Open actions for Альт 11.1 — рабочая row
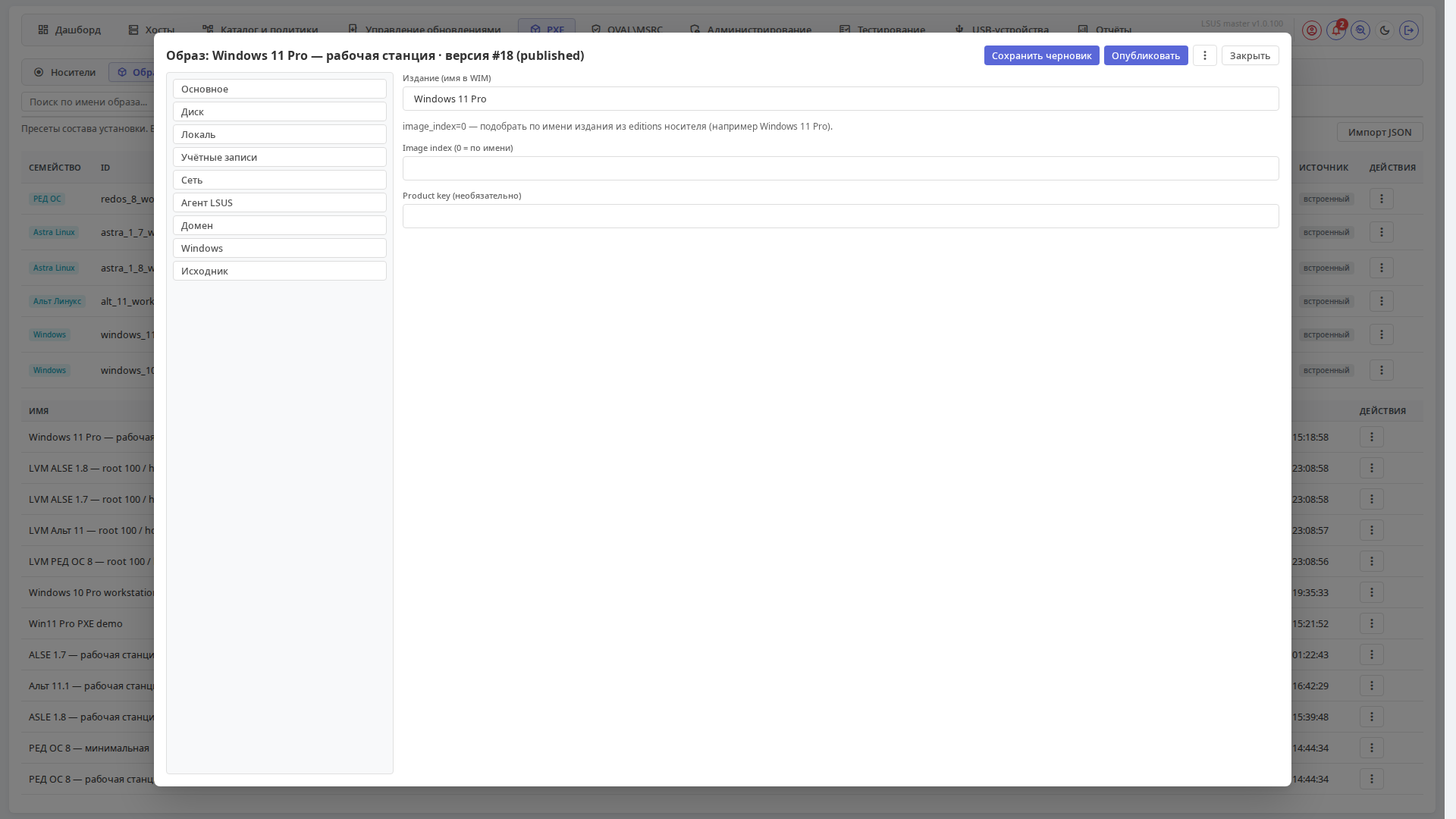 (1372, 686)
